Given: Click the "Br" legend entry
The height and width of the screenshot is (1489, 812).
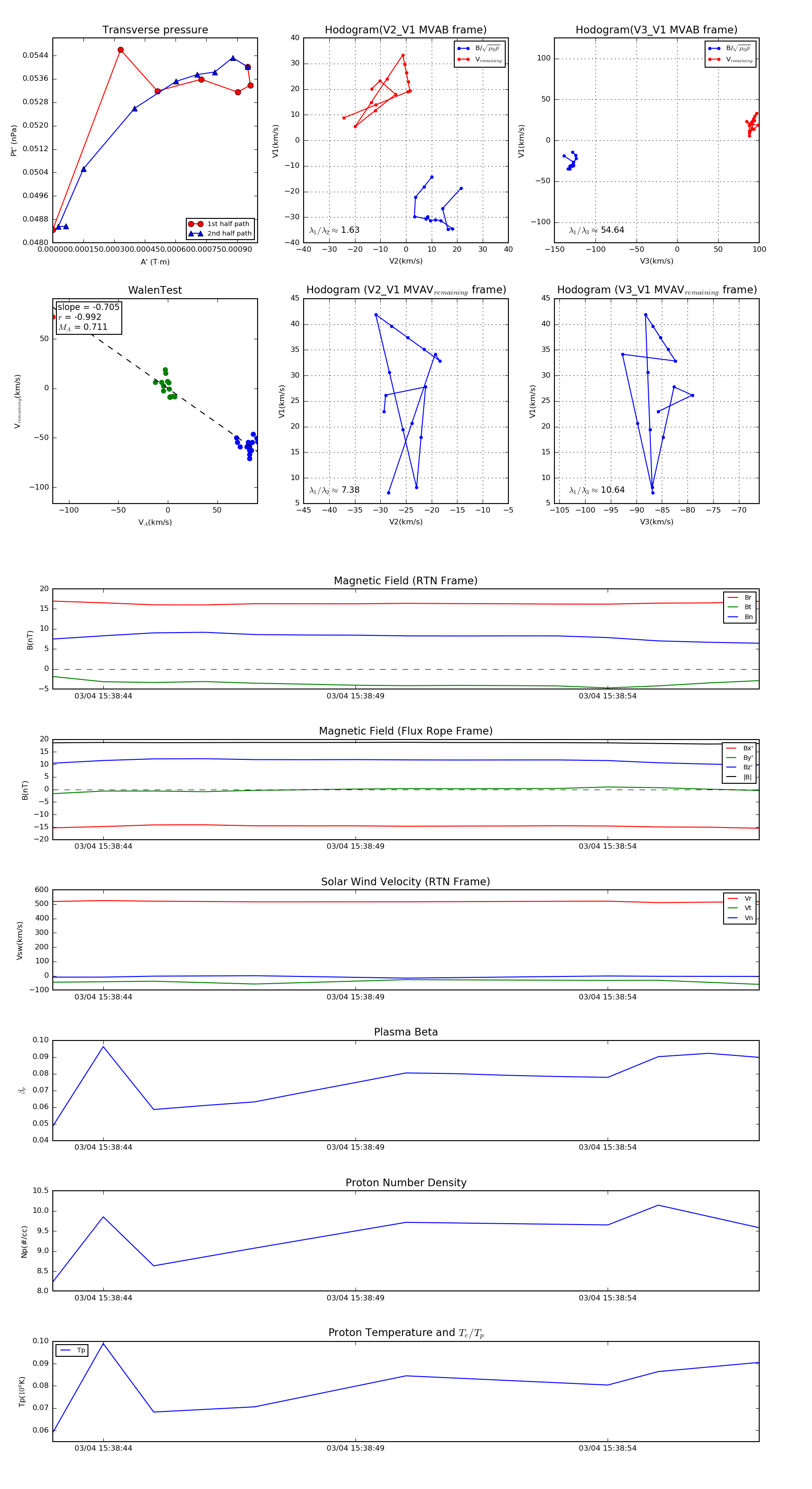Looking at the screenshot, I should click(x=740, y=598).
